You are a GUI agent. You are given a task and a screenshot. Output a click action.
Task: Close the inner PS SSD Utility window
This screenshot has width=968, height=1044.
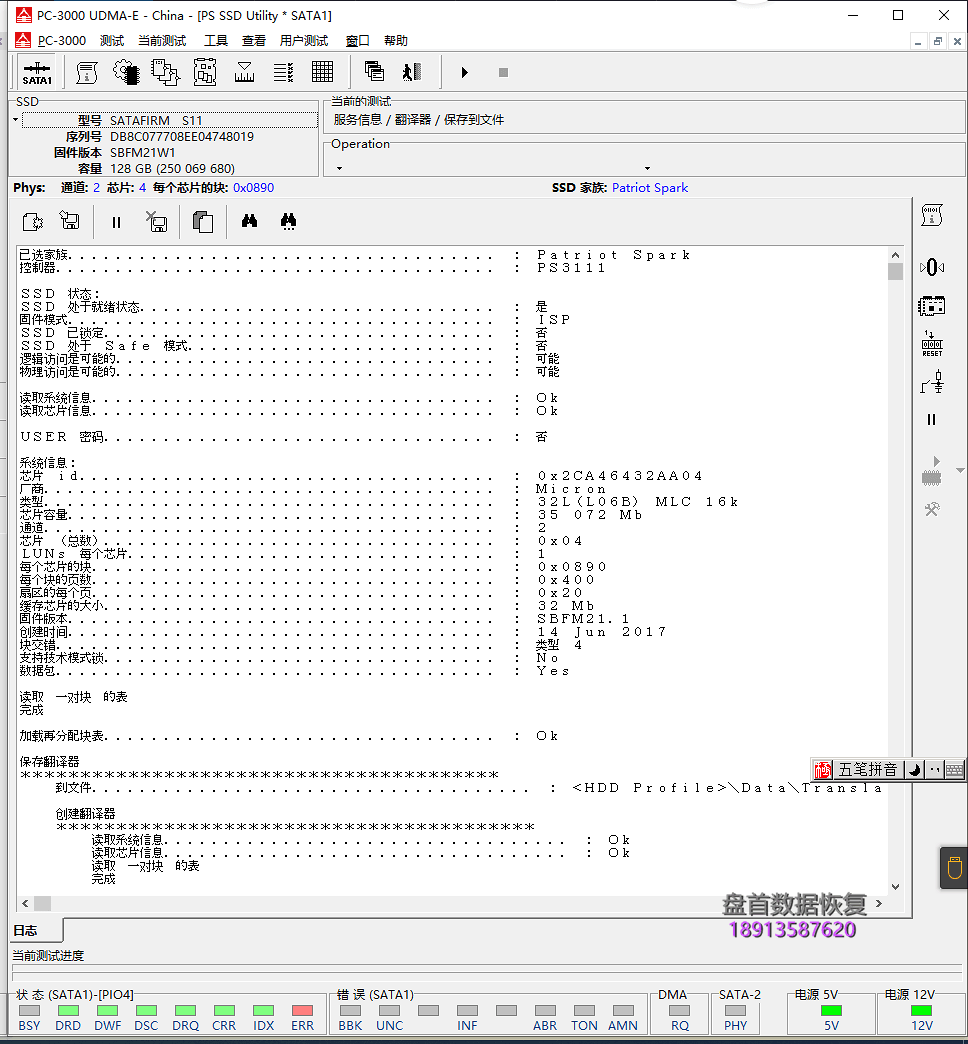957,41
